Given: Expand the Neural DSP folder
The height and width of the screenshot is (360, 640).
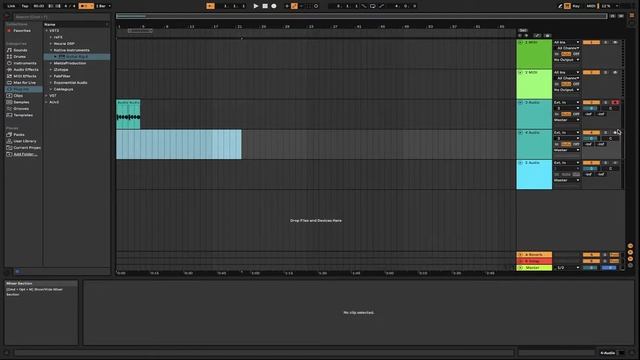Looking at the screenshot, I should pos(51,44).
